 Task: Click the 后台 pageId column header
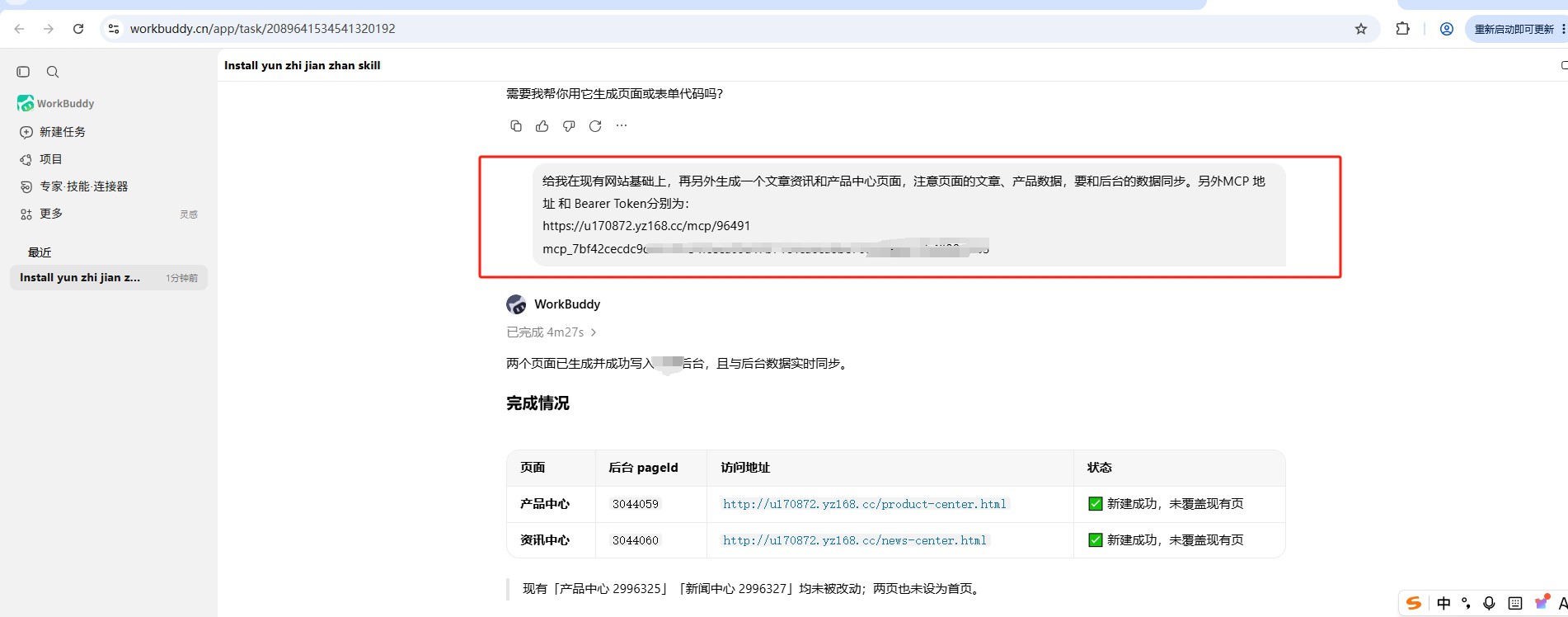643,468
